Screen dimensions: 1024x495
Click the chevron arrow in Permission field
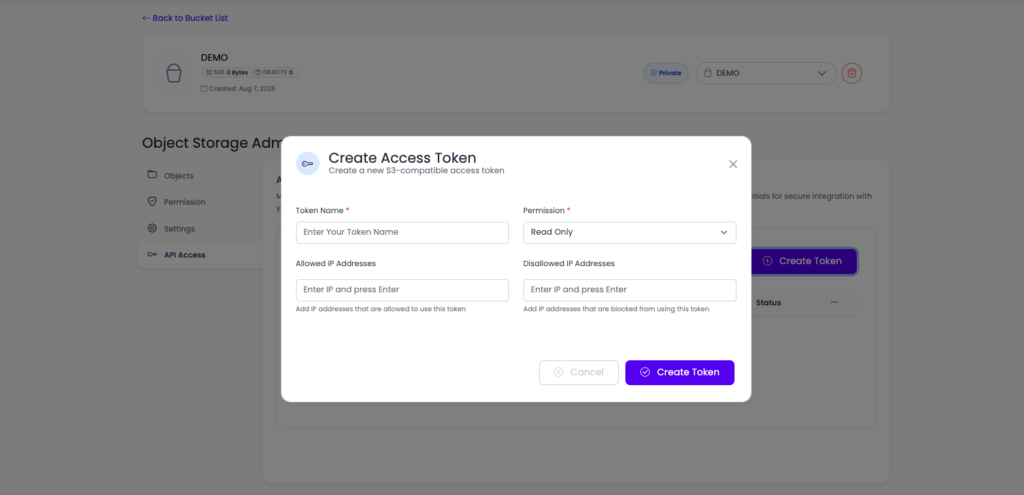point(724,232)
